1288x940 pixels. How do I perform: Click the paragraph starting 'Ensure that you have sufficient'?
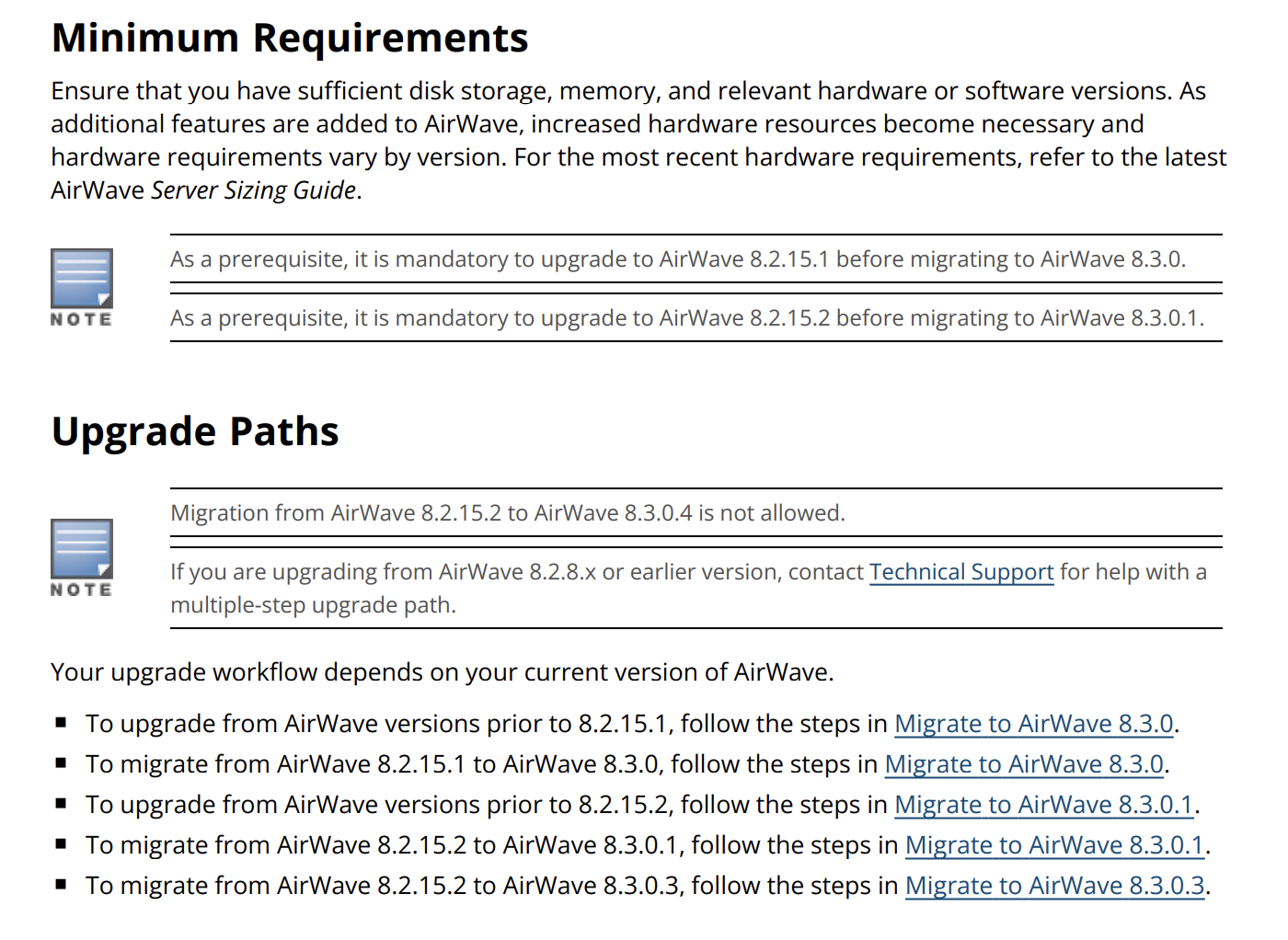coord(638,124)
